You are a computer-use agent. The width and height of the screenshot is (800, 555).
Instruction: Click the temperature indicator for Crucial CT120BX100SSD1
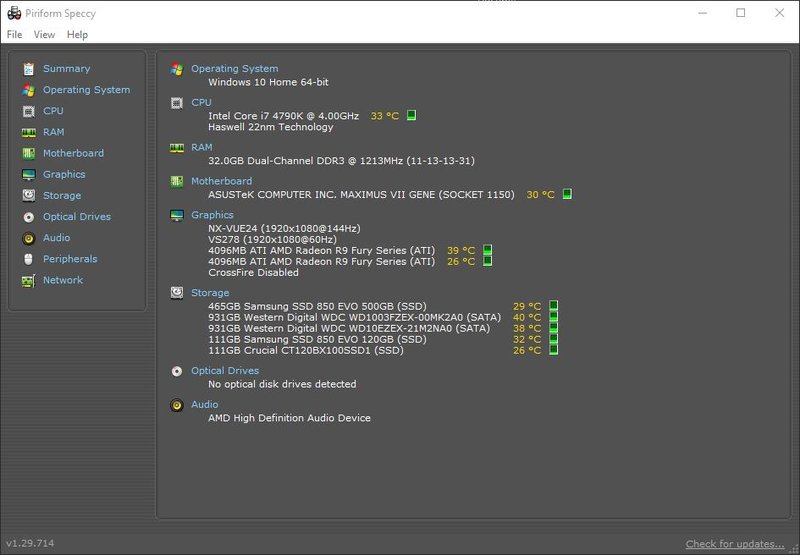coord(554,350)
